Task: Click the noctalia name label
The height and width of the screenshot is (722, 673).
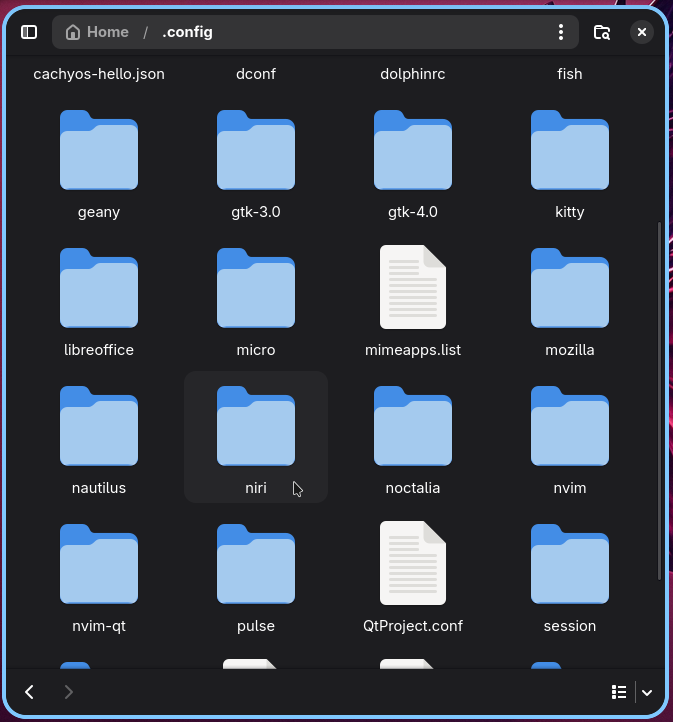Action: 413,488
